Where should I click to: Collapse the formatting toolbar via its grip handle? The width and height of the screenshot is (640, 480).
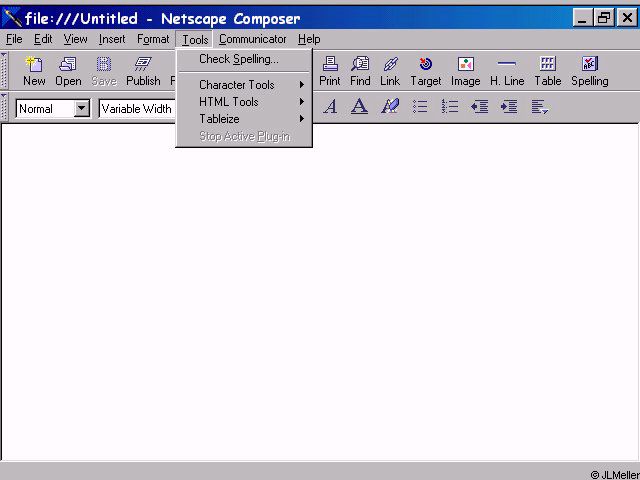pyautogui.click(x=4, y=107)
